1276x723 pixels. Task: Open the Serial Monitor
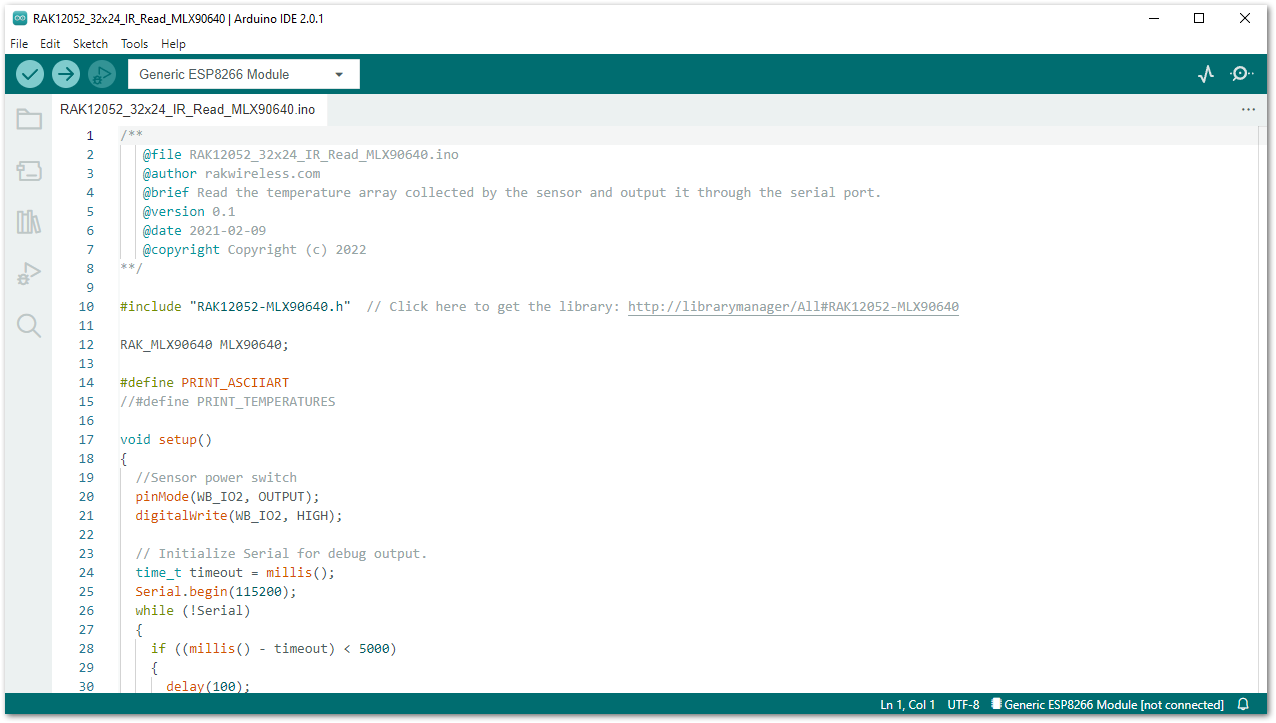tap(1242, 74)
